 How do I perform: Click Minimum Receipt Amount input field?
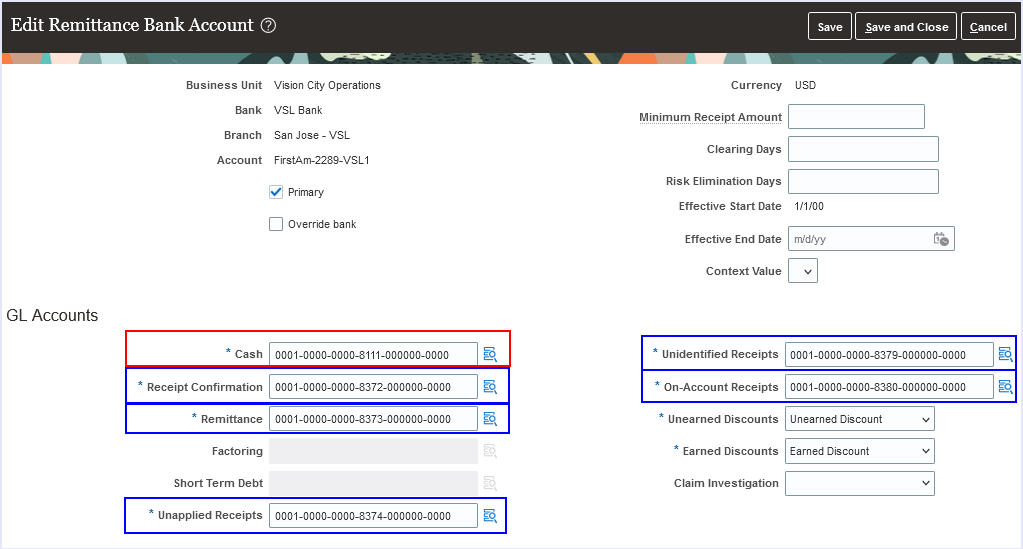pos(856,117)
